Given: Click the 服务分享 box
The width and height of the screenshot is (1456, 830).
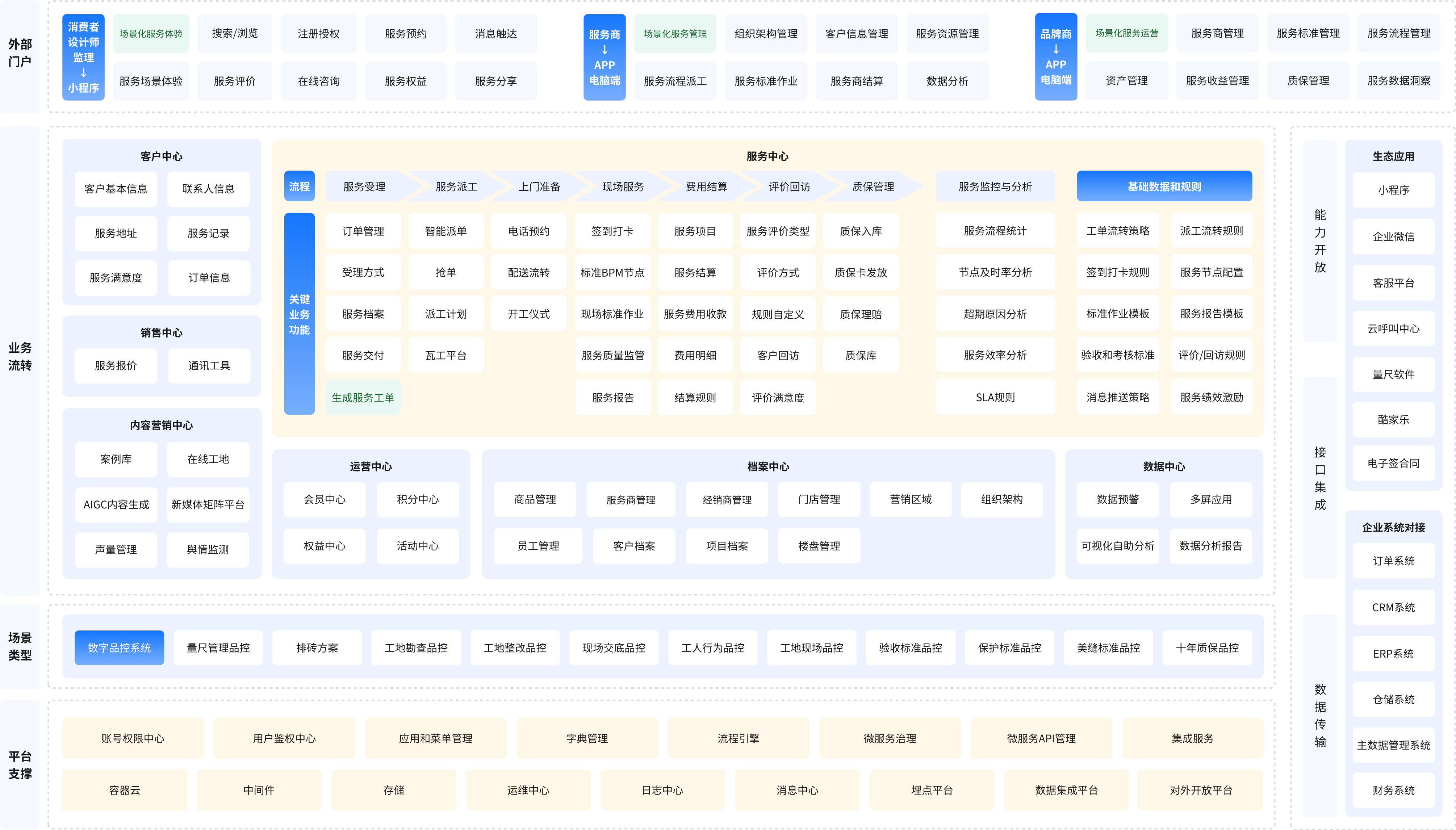Looking at the screenshot, I should 496,81.
